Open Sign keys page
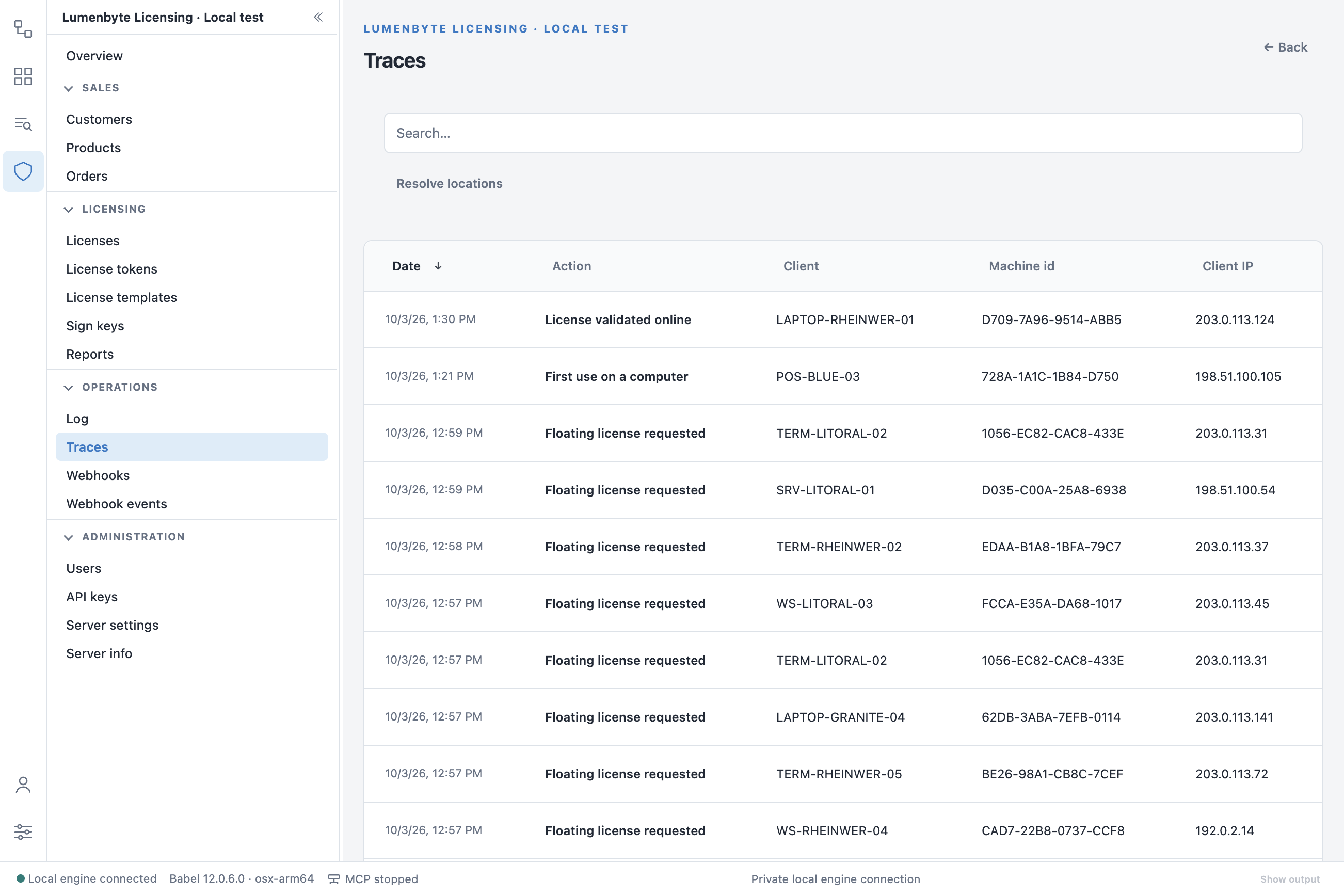This screenshot has width=1344, height=896. (192, 326)
